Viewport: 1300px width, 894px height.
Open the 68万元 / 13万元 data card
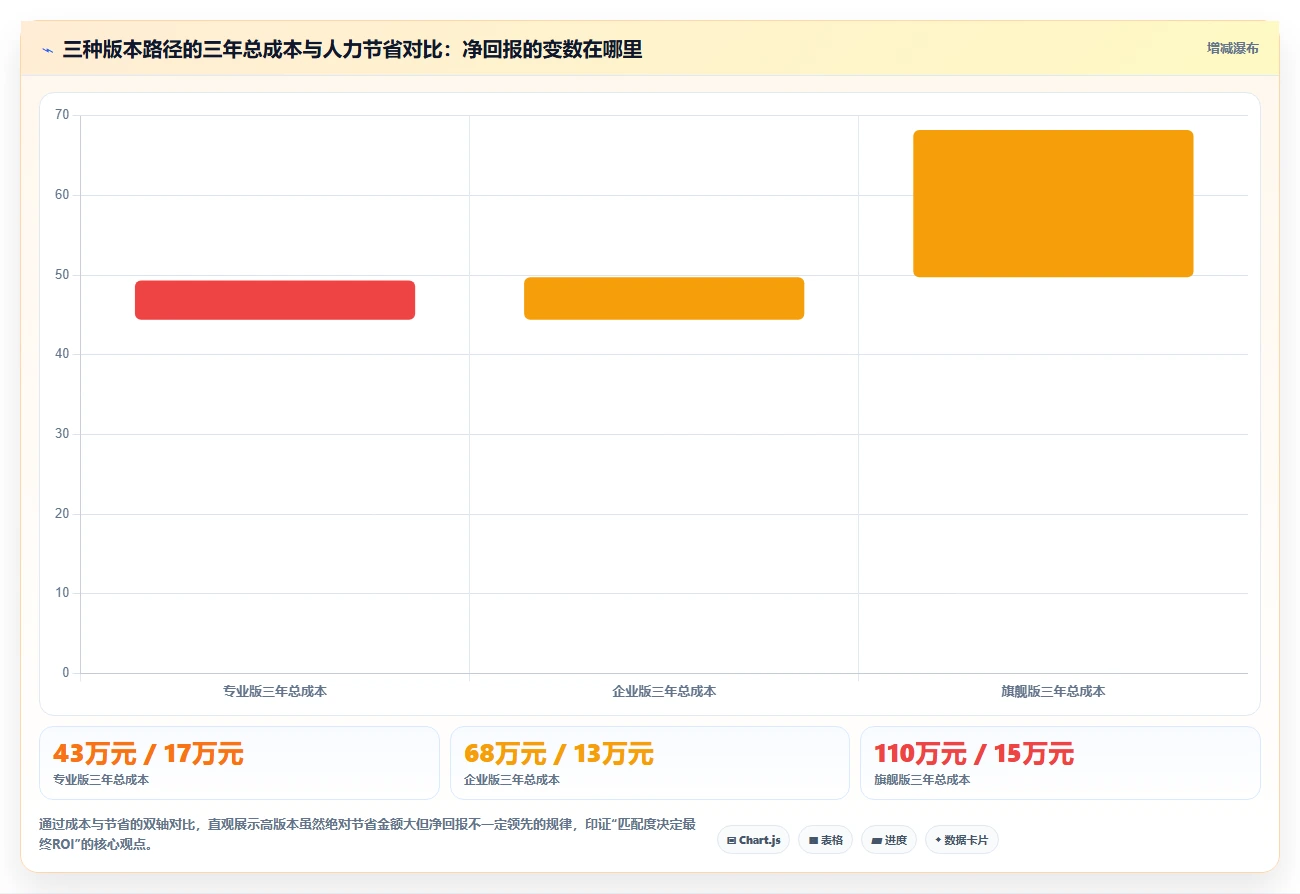click(650, 763)
